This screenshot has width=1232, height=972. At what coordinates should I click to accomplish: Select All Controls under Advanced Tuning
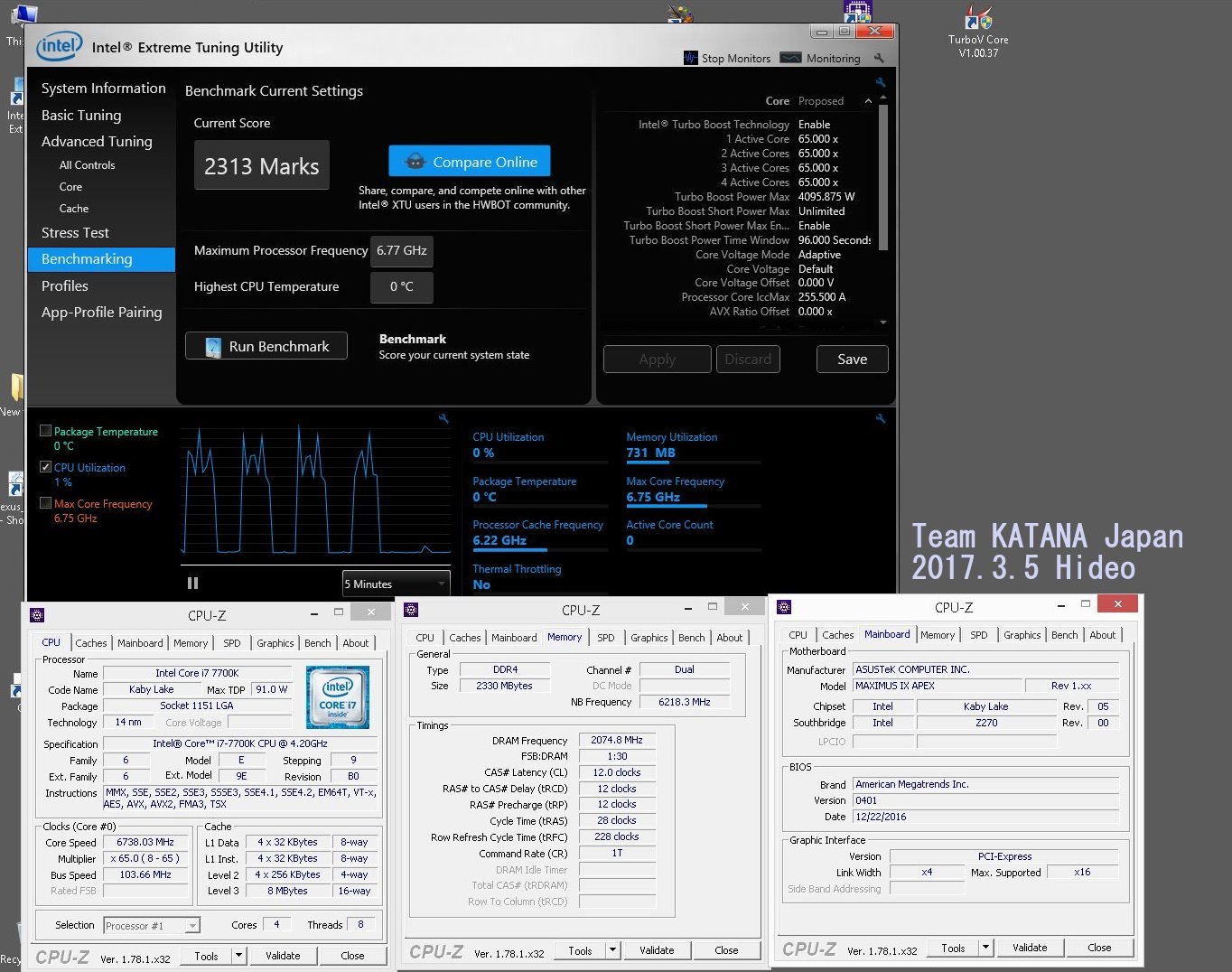(x=88, y=165)
